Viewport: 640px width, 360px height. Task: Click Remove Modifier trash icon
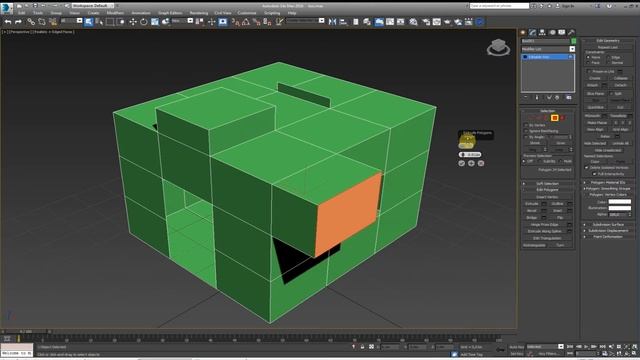[557, 98]
